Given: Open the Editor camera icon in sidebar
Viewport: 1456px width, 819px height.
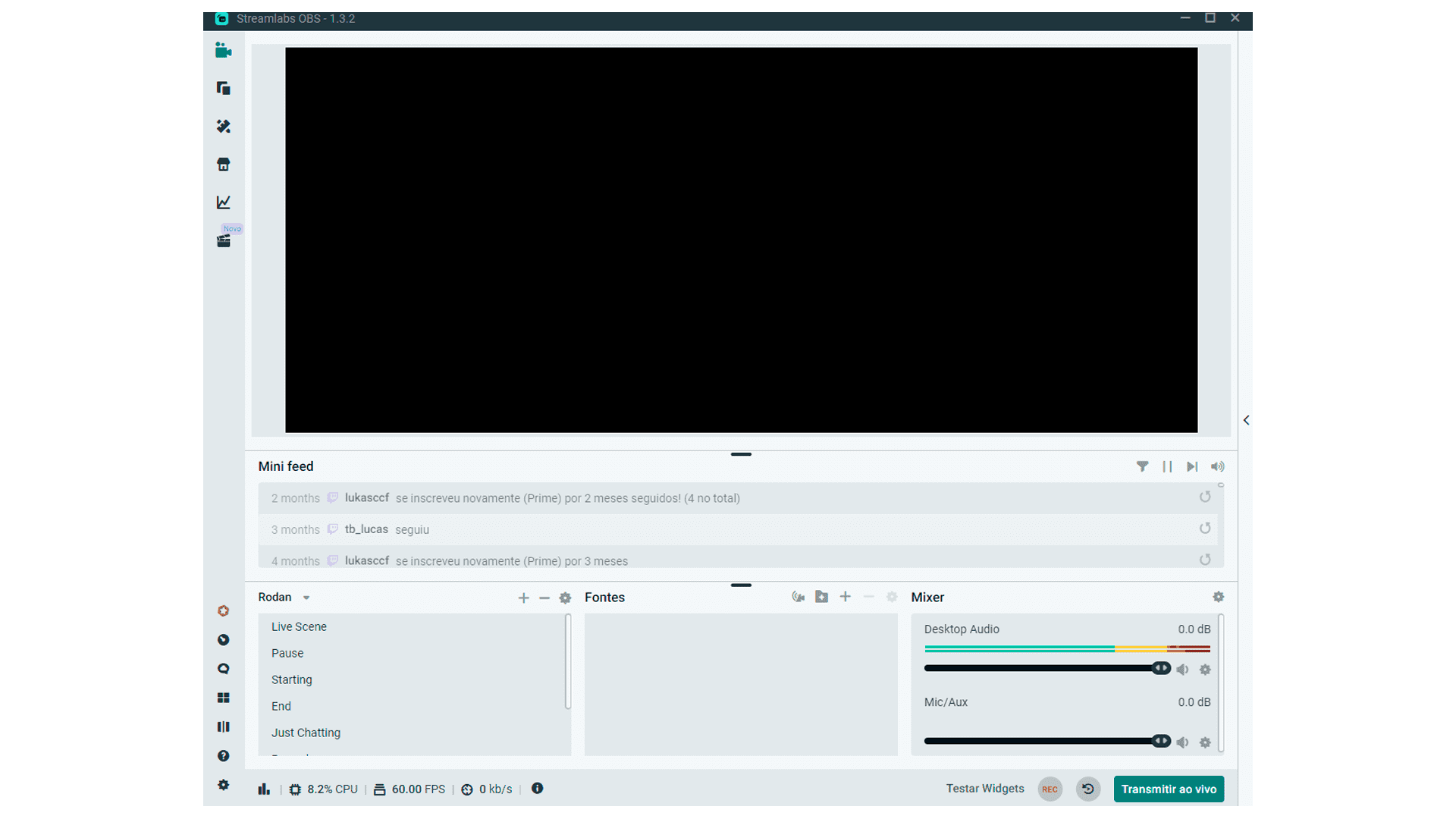Looking at the screenshot, I should pos(223,51).
